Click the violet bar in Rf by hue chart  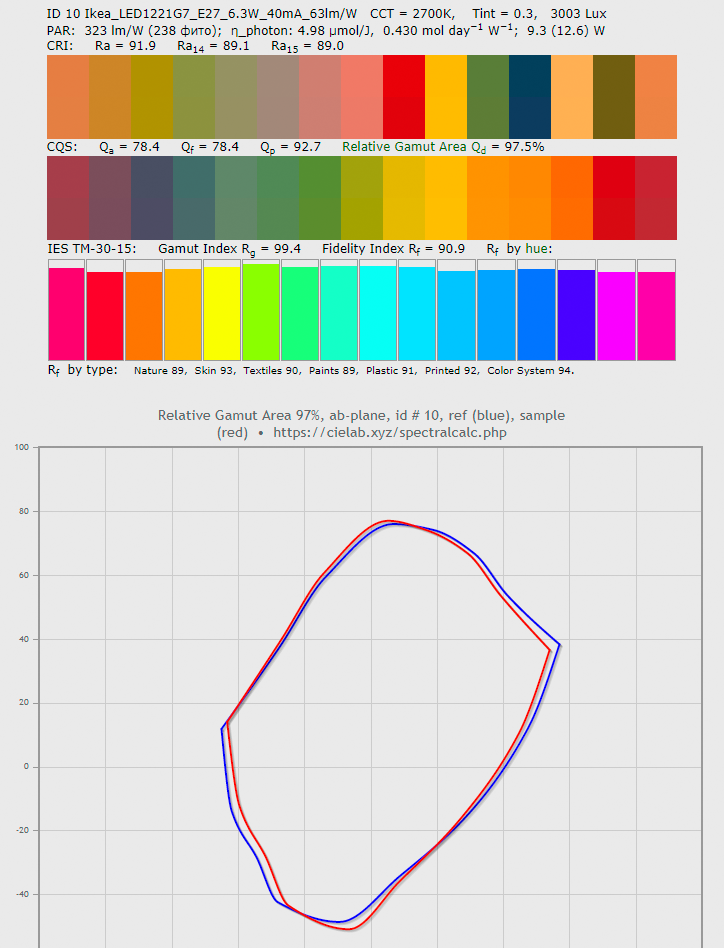click(576, 313)
